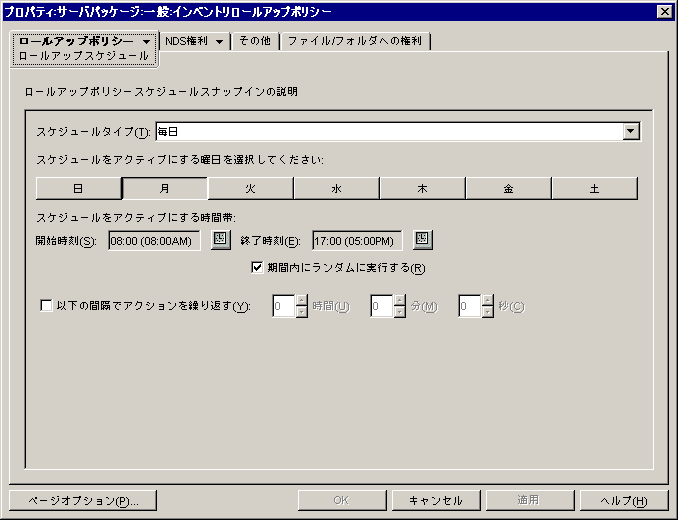Toggle the 土 (Saturday) day button
678x520 pixels.
pyautogui.click(x=595, y=188)
